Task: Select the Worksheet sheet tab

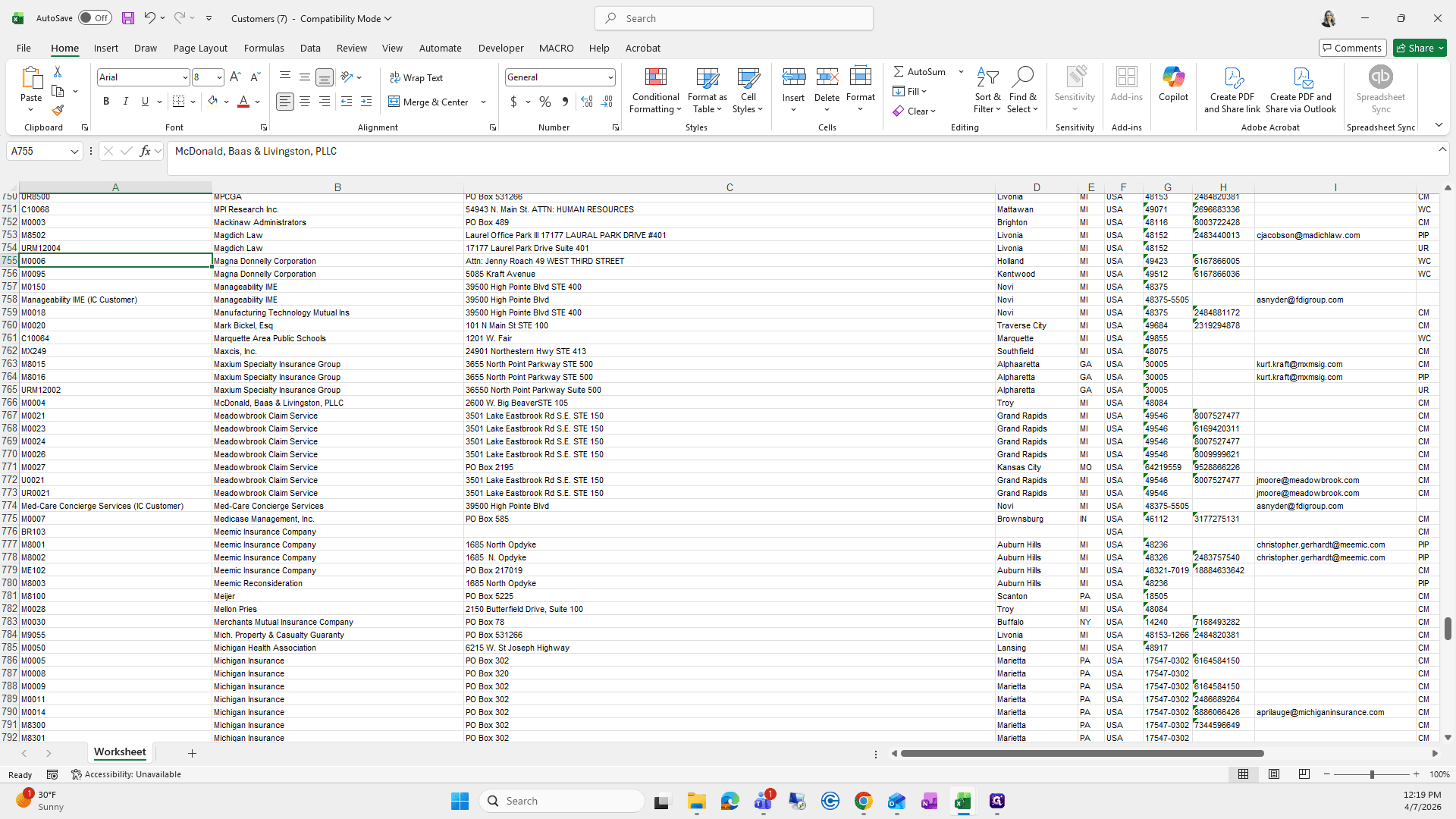Action: (x=120, y=752)
